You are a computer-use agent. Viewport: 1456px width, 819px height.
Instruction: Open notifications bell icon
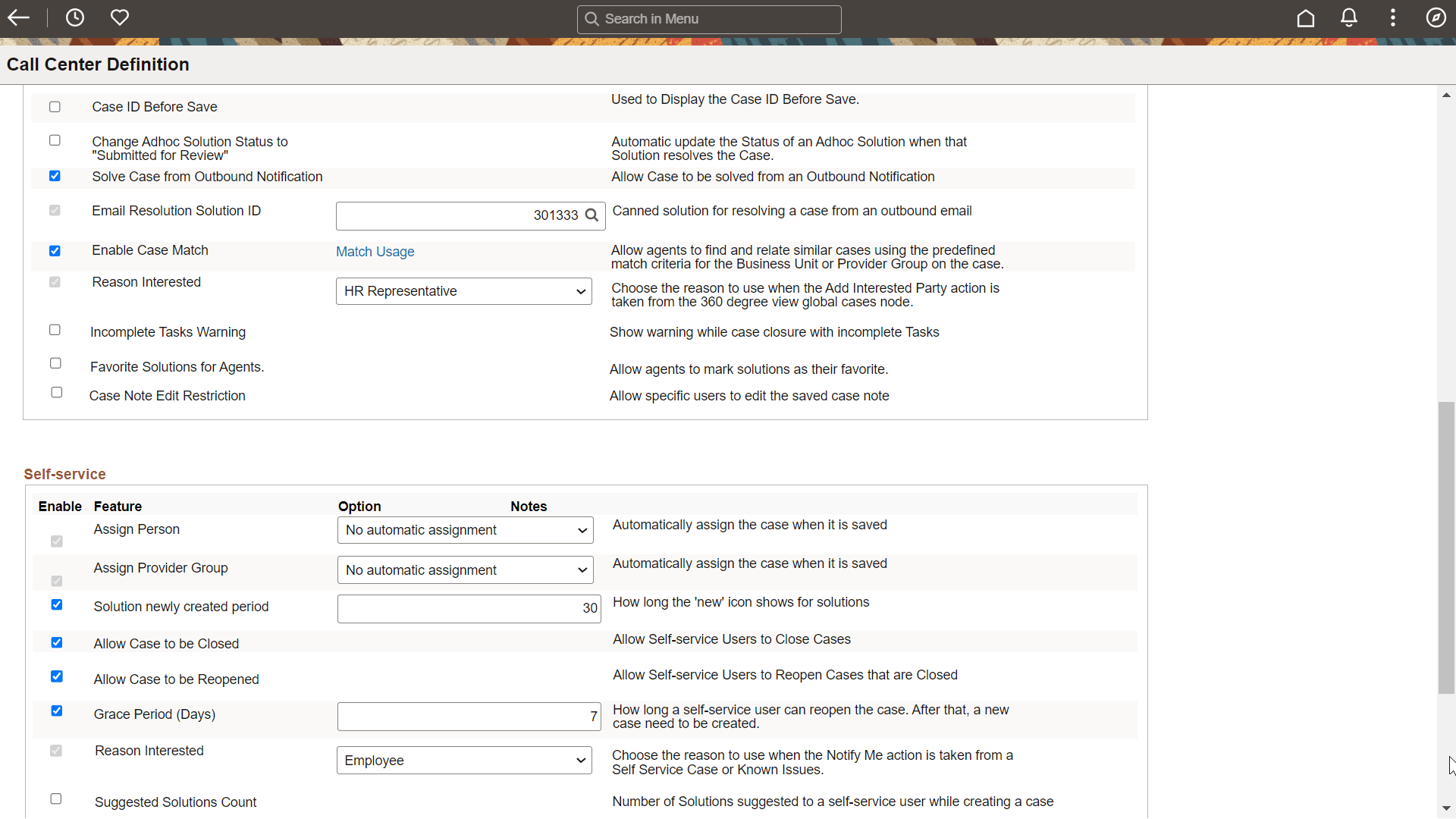pos(1349,18)
